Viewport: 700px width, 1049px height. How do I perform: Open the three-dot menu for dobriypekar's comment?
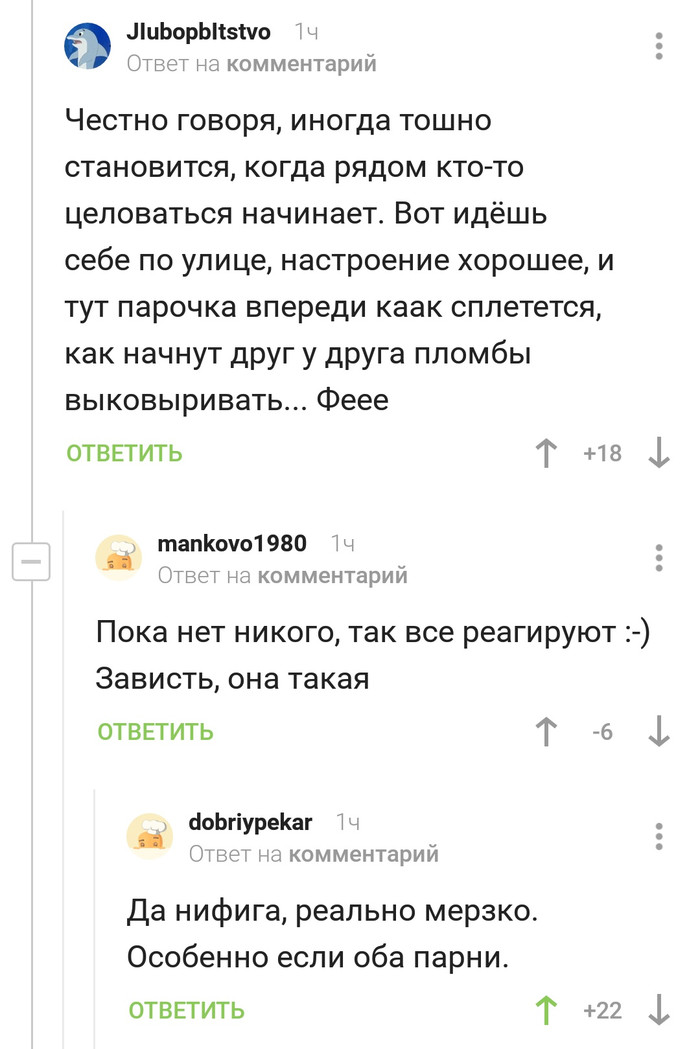pyautogui.click(x=659, y=836)
